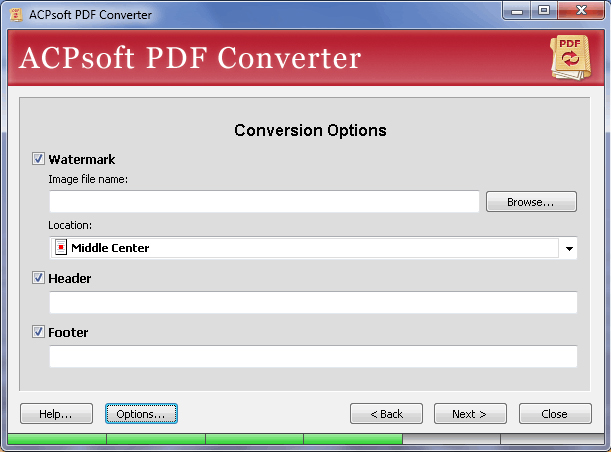Click into the Footer text field
This screenshot has width=611, height=452.
(313, 357)
